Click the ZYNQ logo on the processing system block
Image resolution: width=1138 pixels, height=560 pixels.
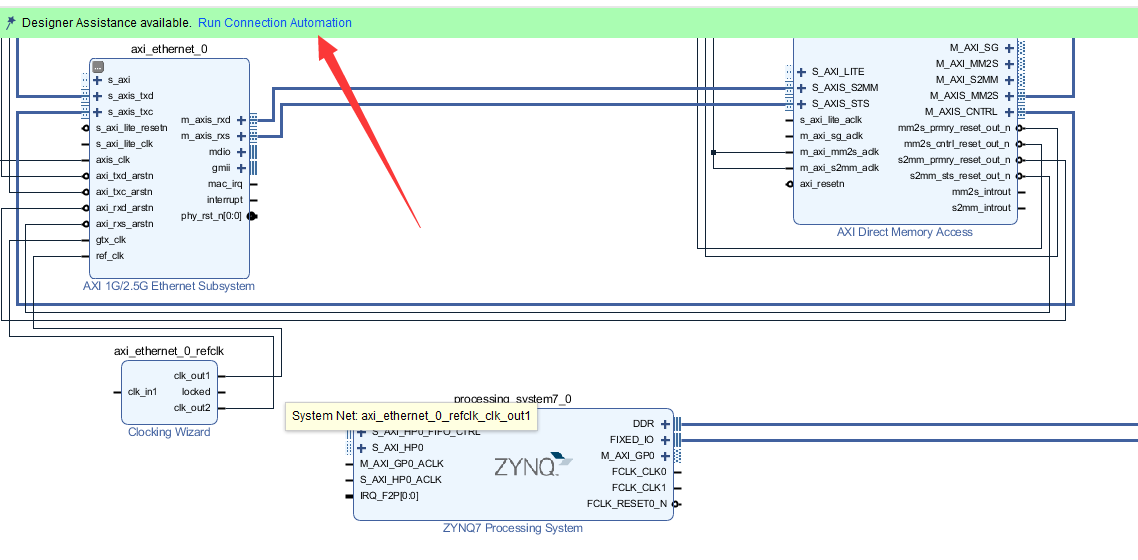(533, 466)
